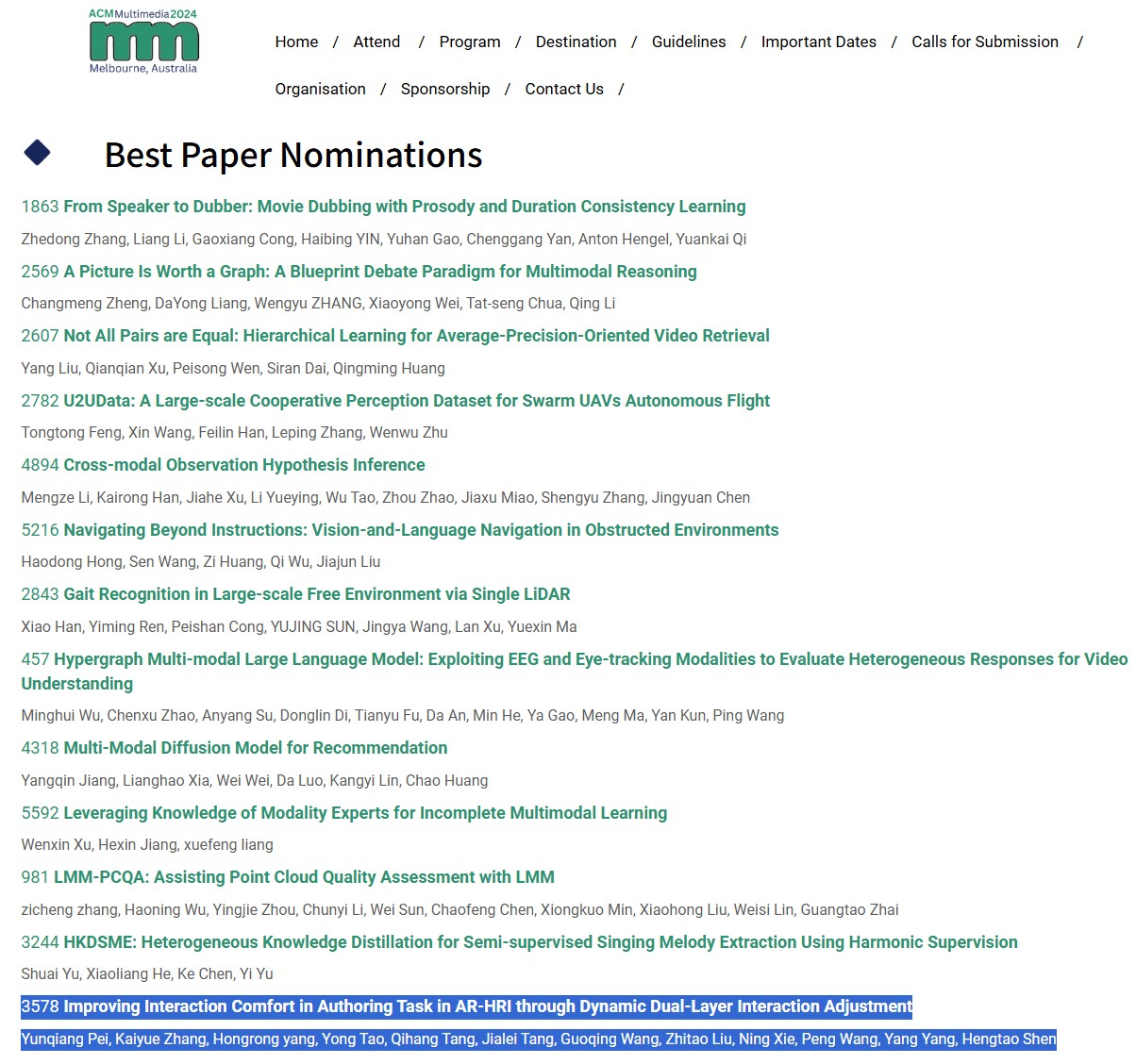
Task: Open the Guidelines menu item
Action: (x=689, y=42)
